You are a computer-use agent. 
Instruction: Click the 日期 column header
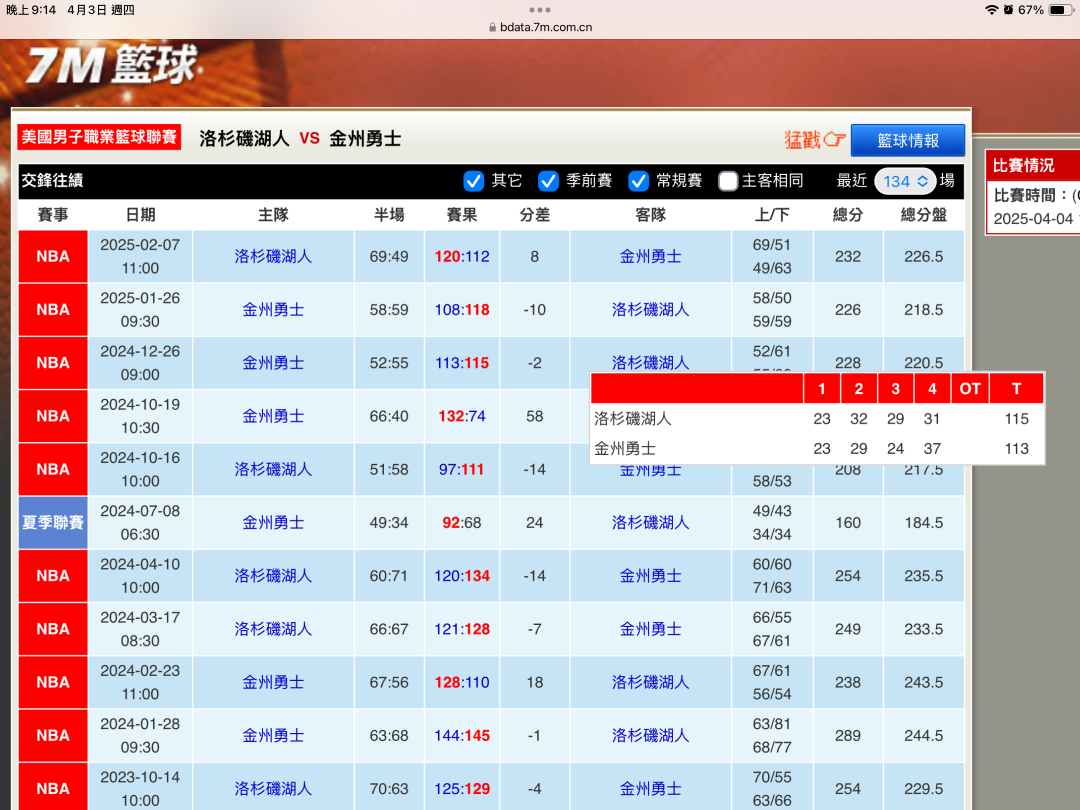[141, 215]
